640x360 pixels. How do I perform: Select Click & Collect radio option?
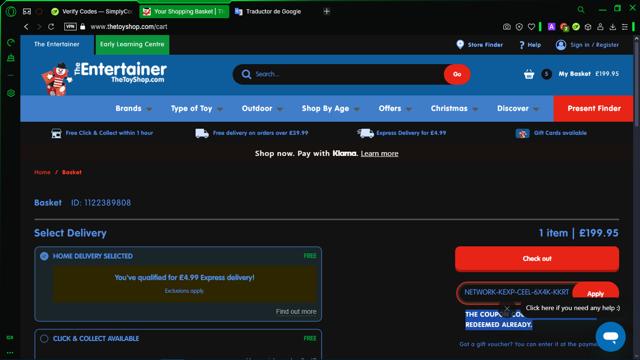[44, 338]
